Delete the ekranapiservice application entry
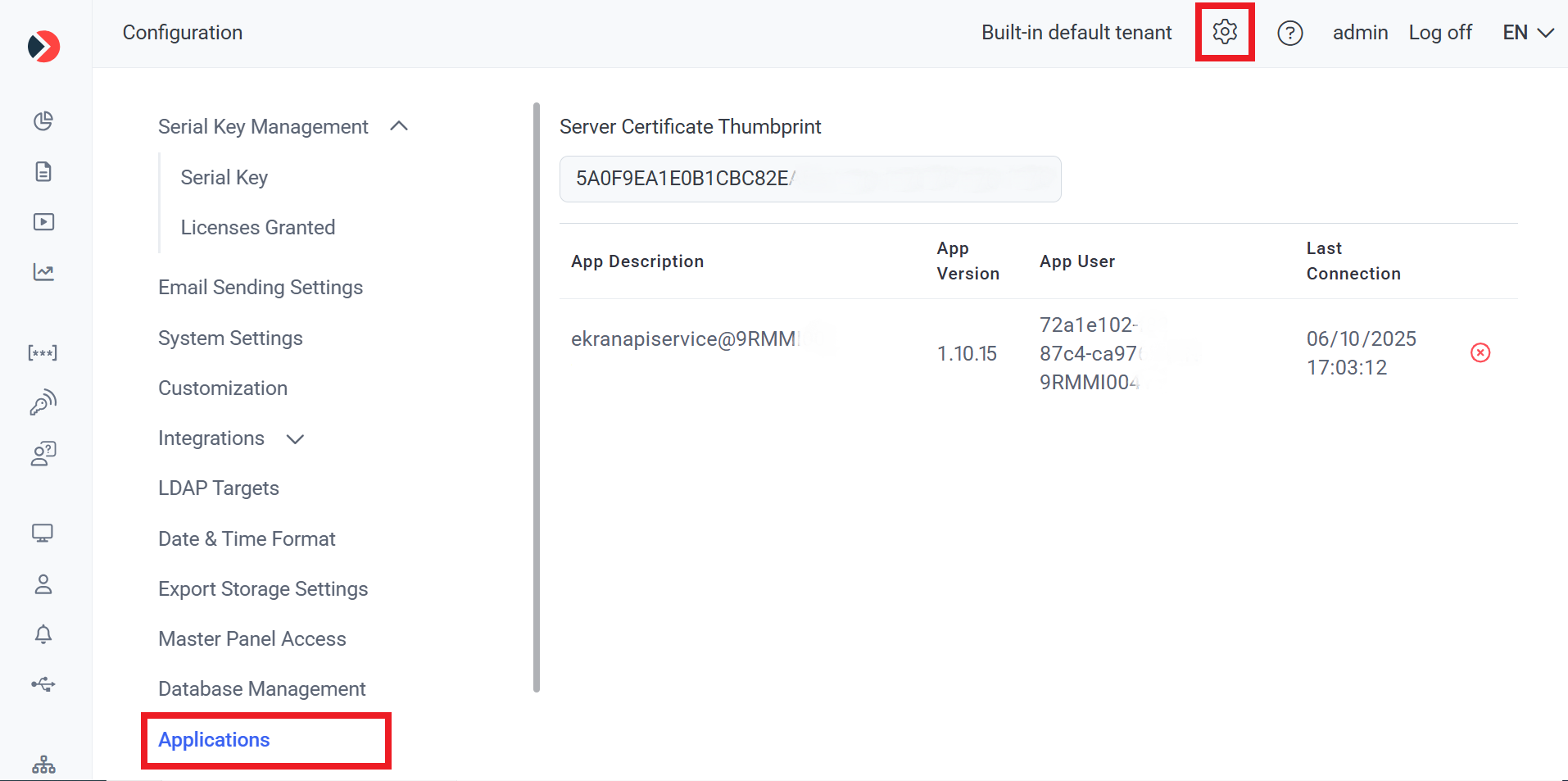This screenshot has width=1568, height=781. point(1480,352)
